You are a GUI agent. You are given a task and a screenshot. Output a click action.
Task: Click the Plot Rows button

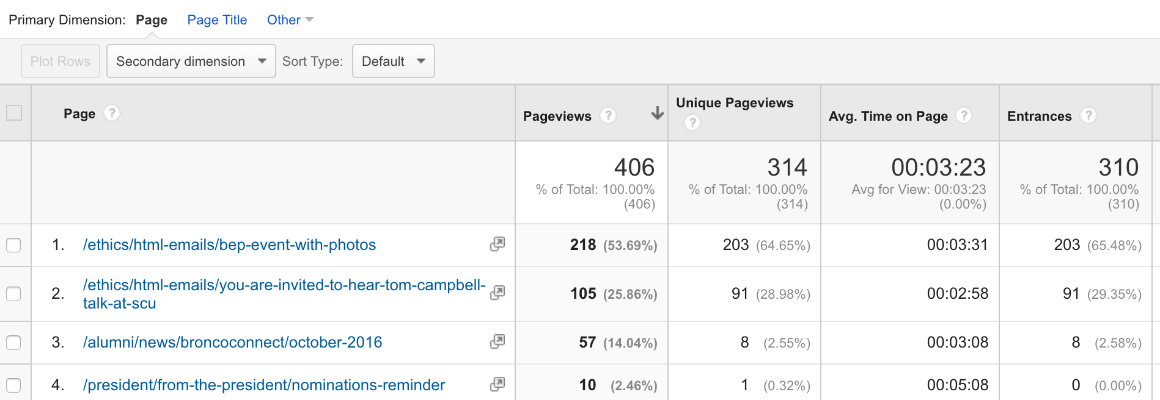(60, 61)
